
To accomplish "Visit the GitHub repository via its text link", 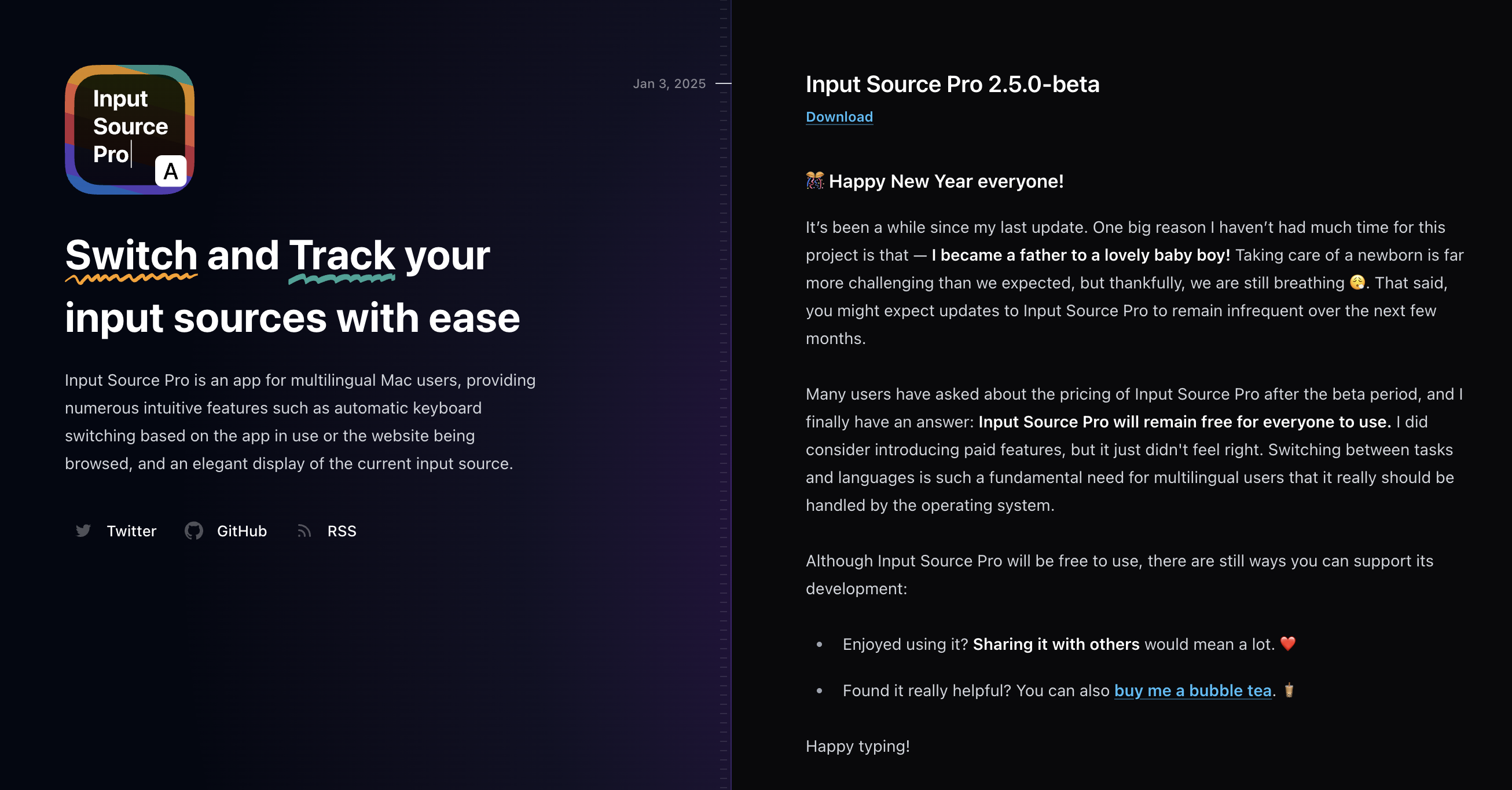I will (241, 531).
